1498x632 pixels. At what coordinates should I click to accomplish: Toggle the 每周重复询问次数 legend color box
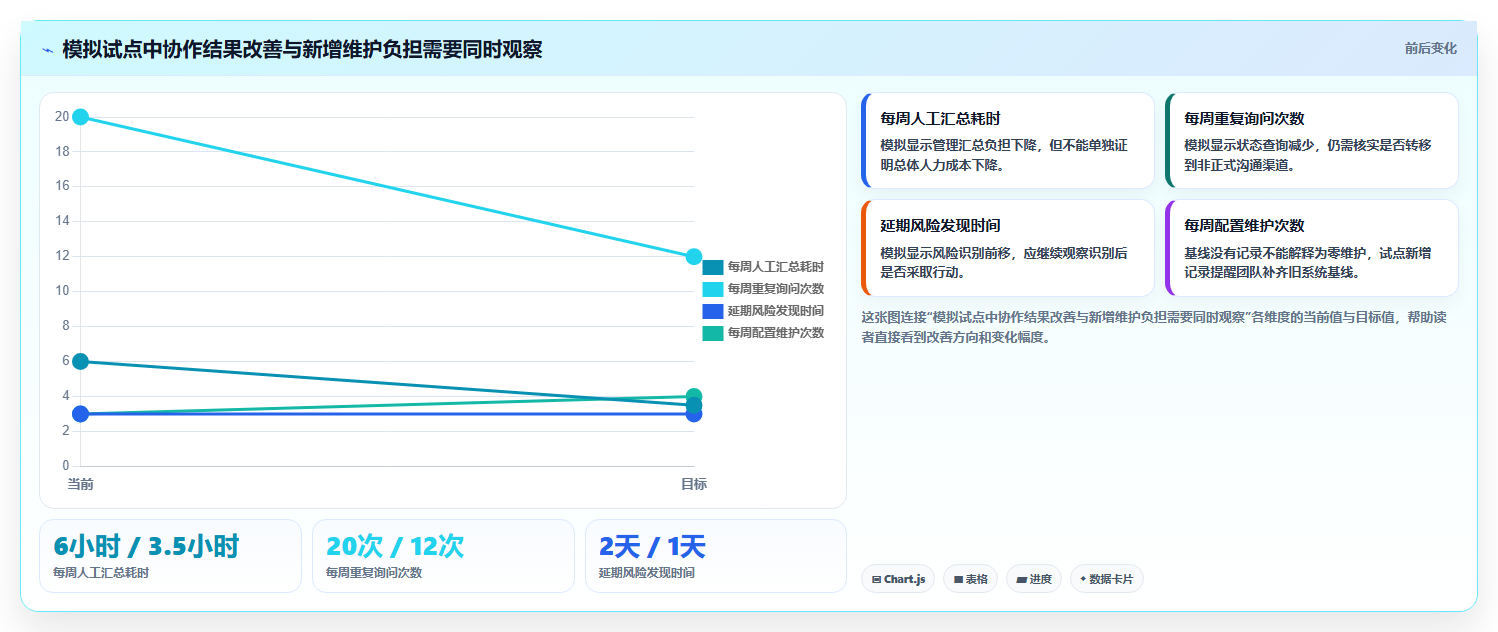coord(713,289)
